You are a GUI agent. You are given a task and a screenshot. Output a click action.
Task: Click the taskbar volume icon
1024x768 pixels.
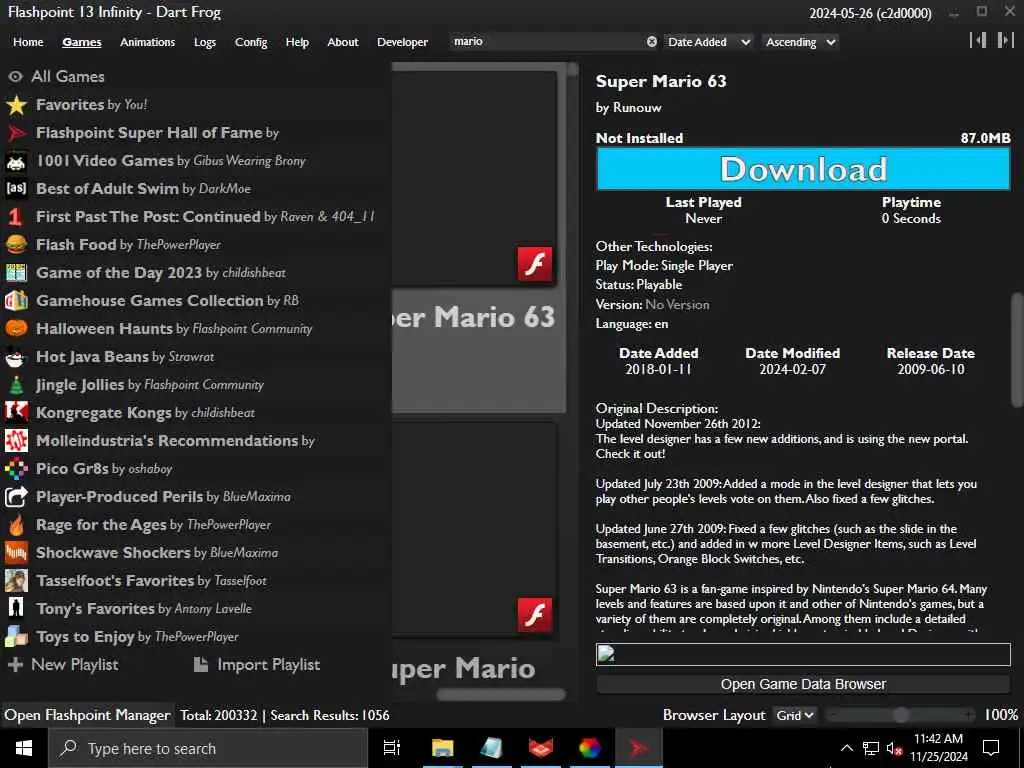[895, 748]
